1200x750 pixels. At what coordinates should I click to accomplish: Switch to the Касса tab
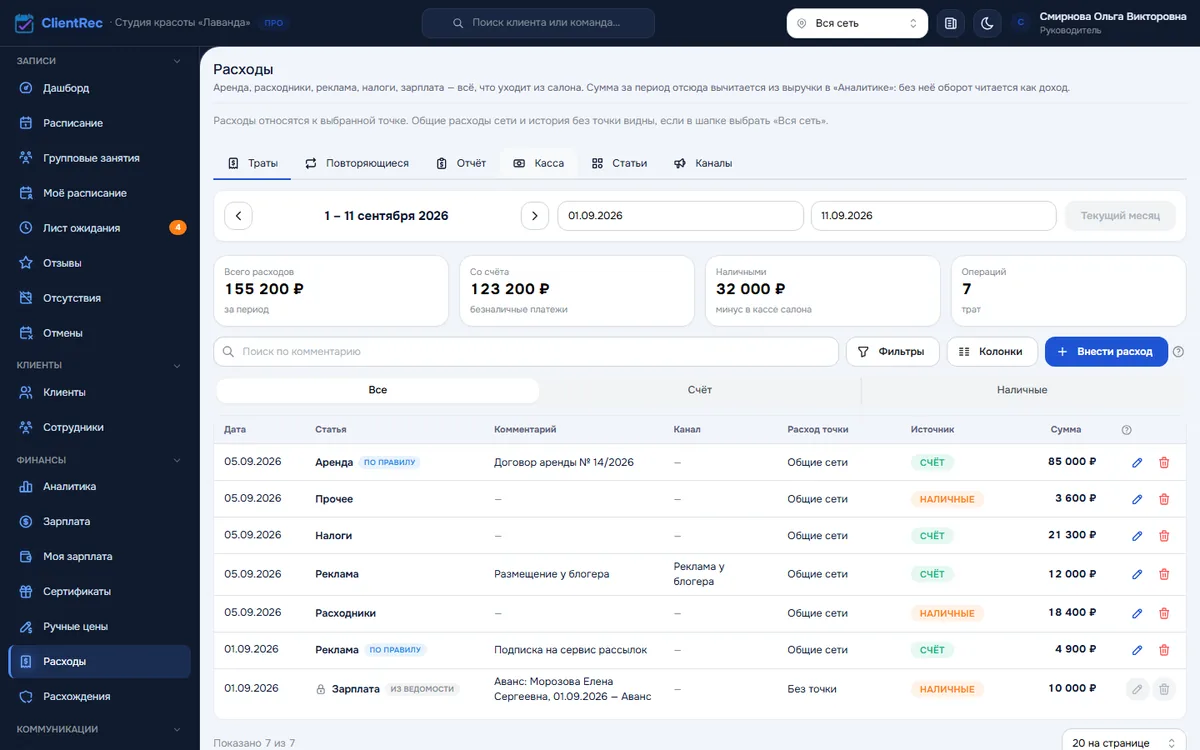539,163
